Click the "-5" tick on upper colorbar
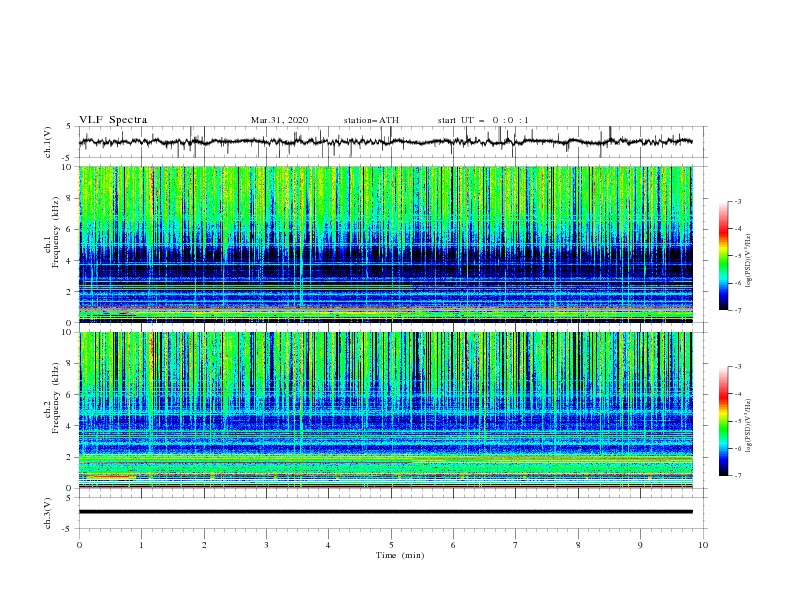 (x=738, y=256)
